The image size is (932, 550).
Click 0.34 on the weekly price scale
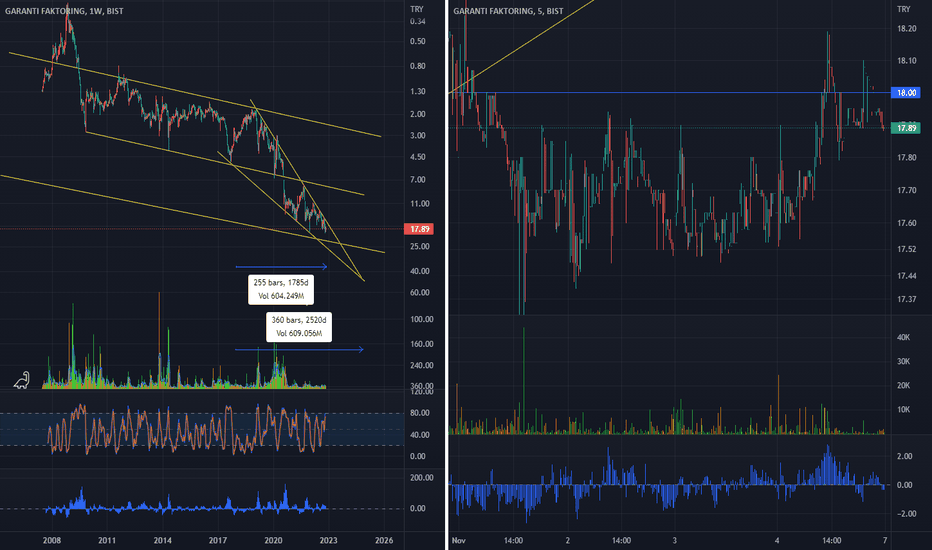point(418,21)
